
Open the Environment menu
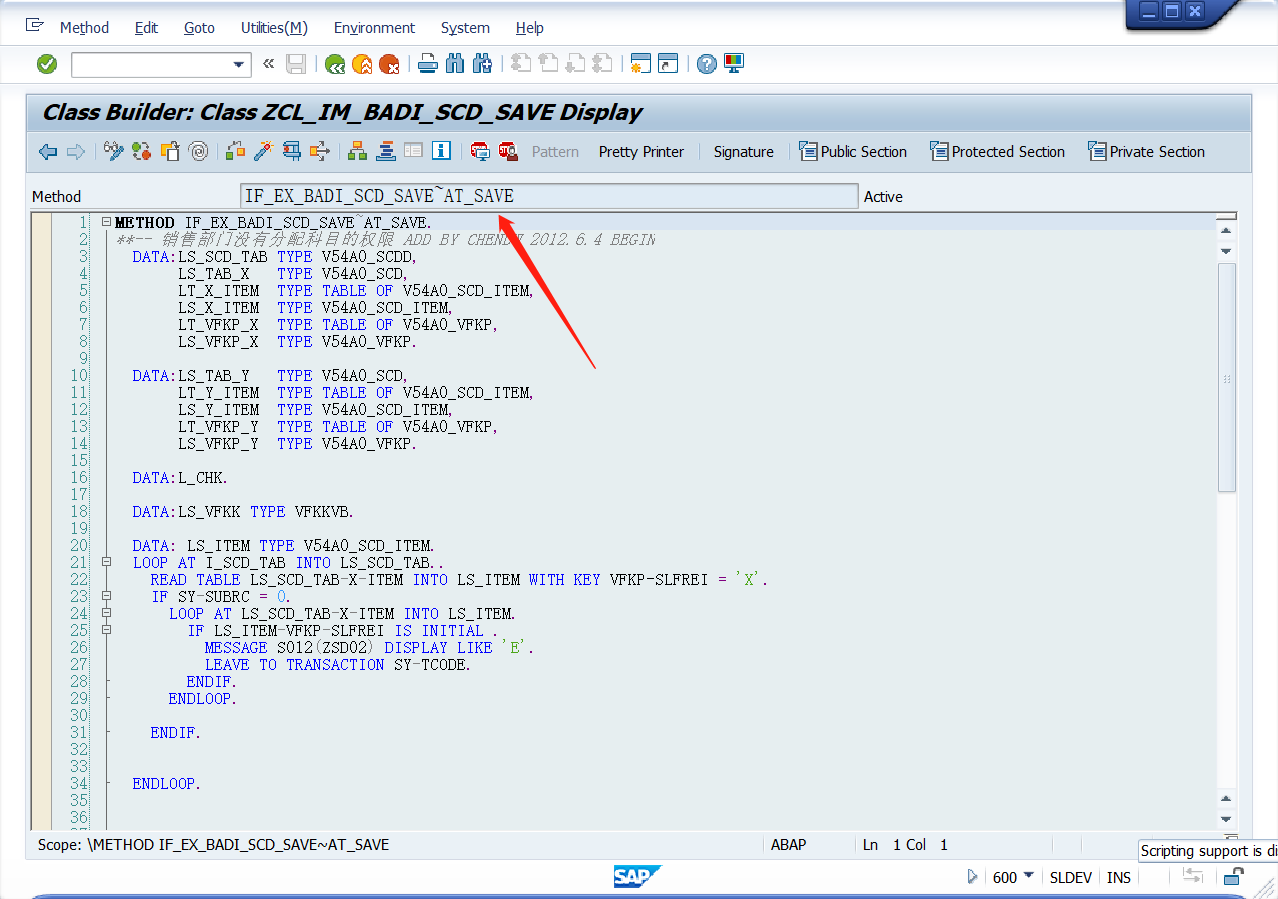click(374, 27)
